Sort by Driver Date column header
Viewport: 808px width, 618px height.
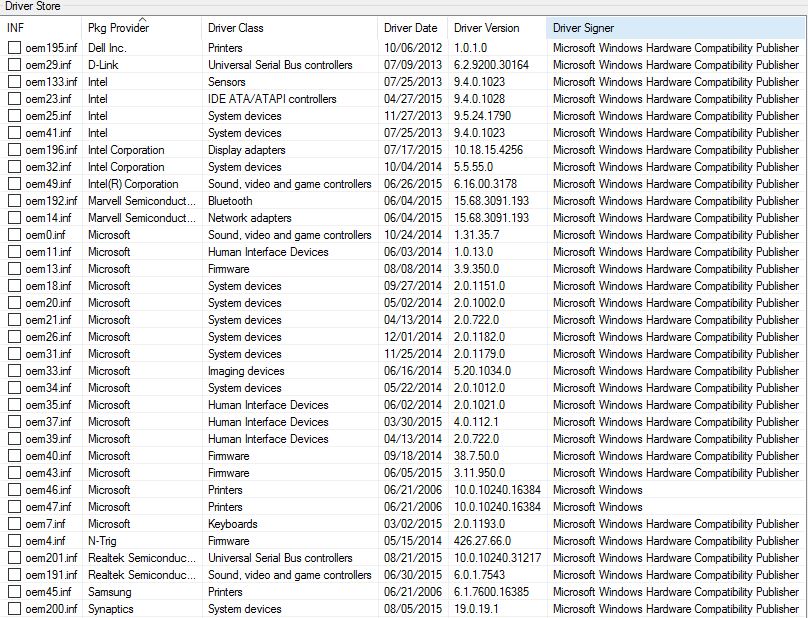412,28
